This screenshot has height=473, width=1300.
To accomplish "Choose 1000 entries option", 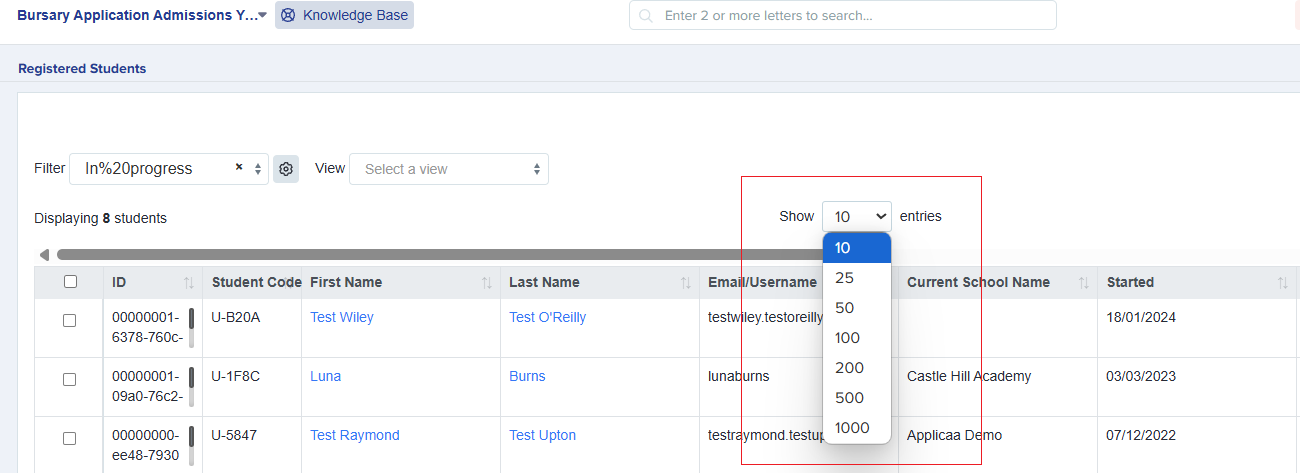I will point(857,428).
